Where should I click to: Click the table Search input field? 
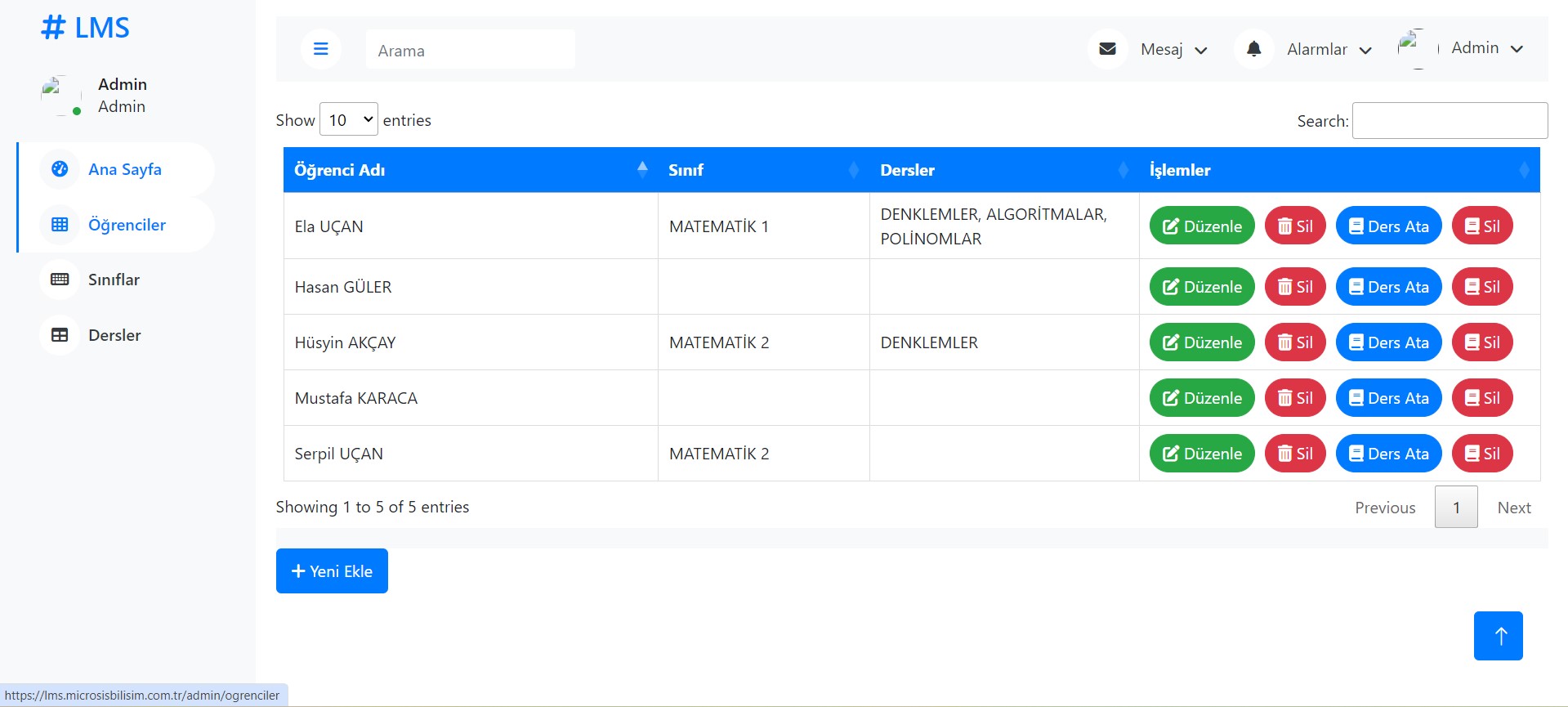pos(1450,121)
